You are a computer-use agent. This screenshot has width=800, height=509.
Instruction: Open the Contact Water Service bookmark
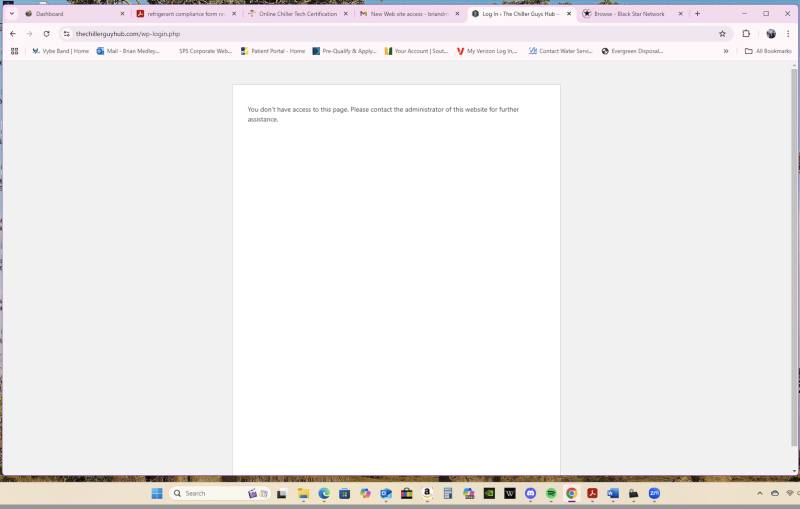(x=561, y=51)
